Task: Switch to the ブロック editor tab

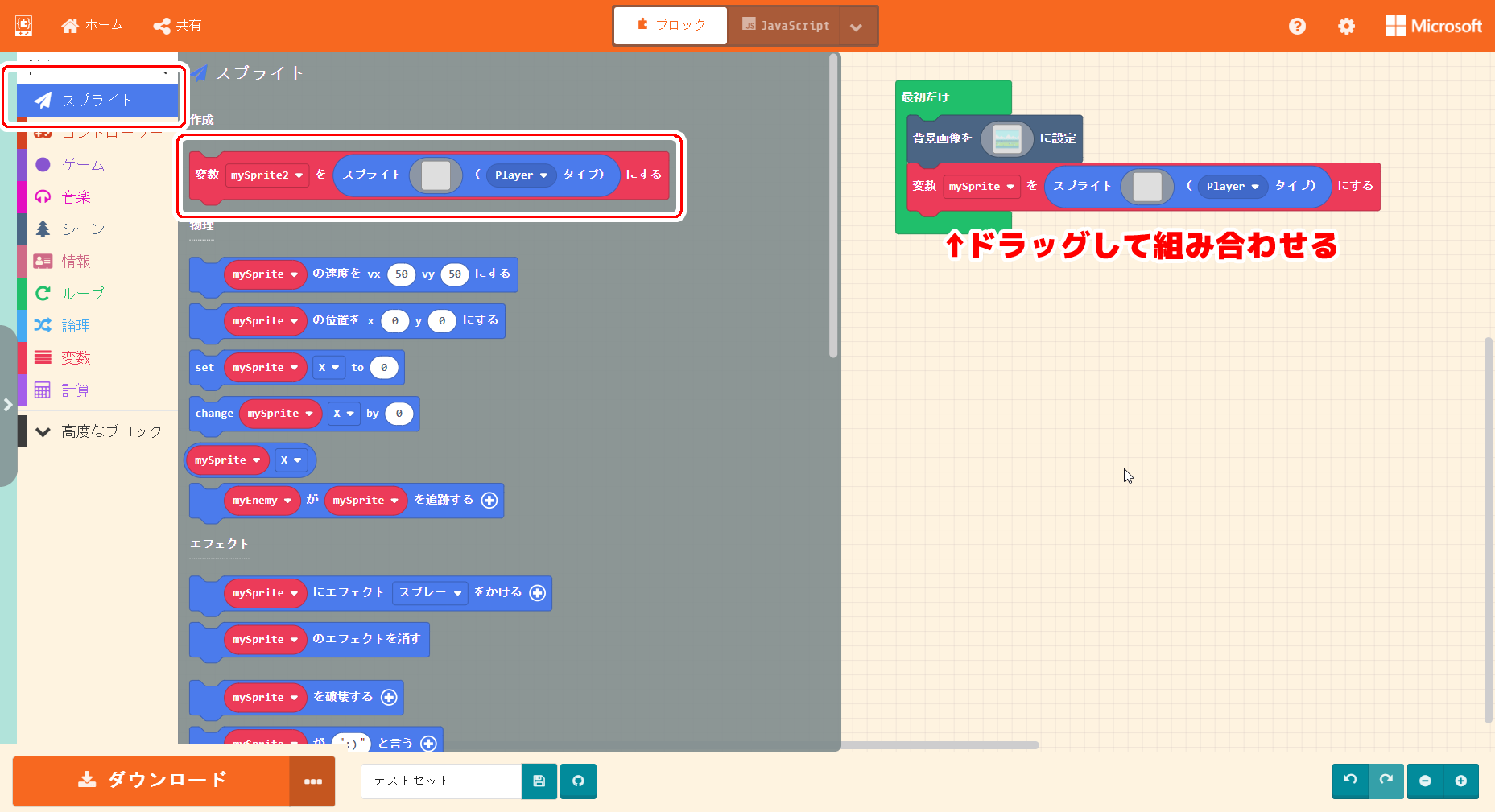Action: pyautogui.click(x=671, y=26)
